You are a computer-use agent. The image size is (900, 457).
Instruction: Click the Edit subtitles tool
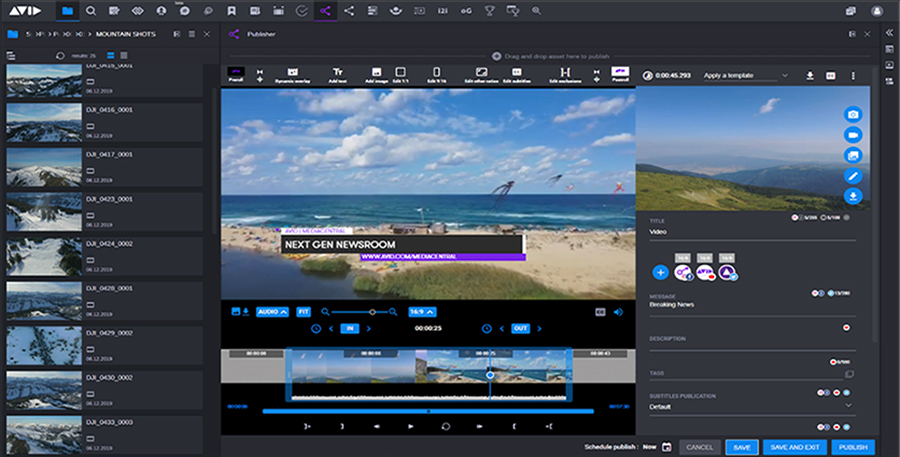tap(516, 75)
